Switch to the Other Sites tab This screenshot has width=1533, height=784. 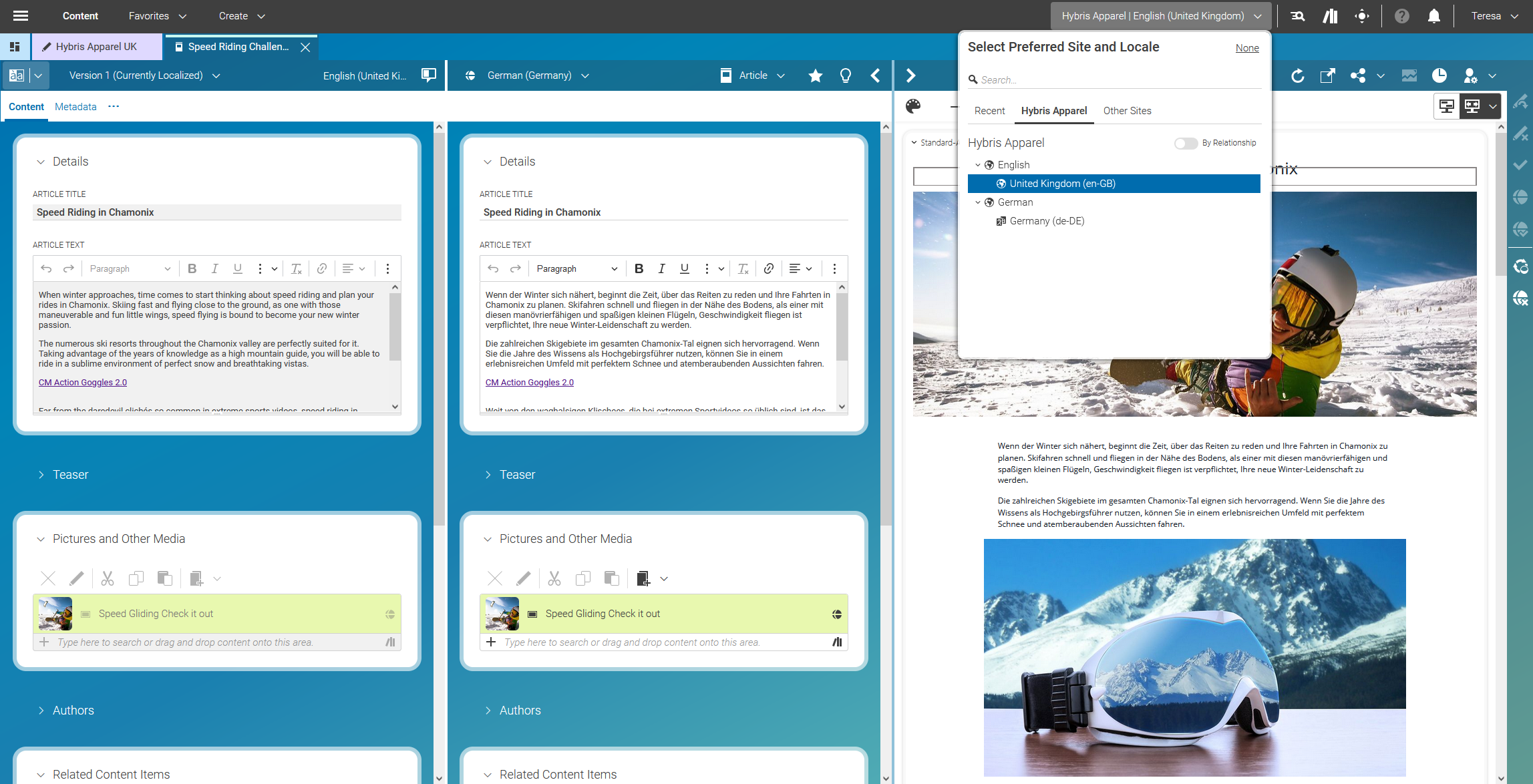(x=1127, y=111)
